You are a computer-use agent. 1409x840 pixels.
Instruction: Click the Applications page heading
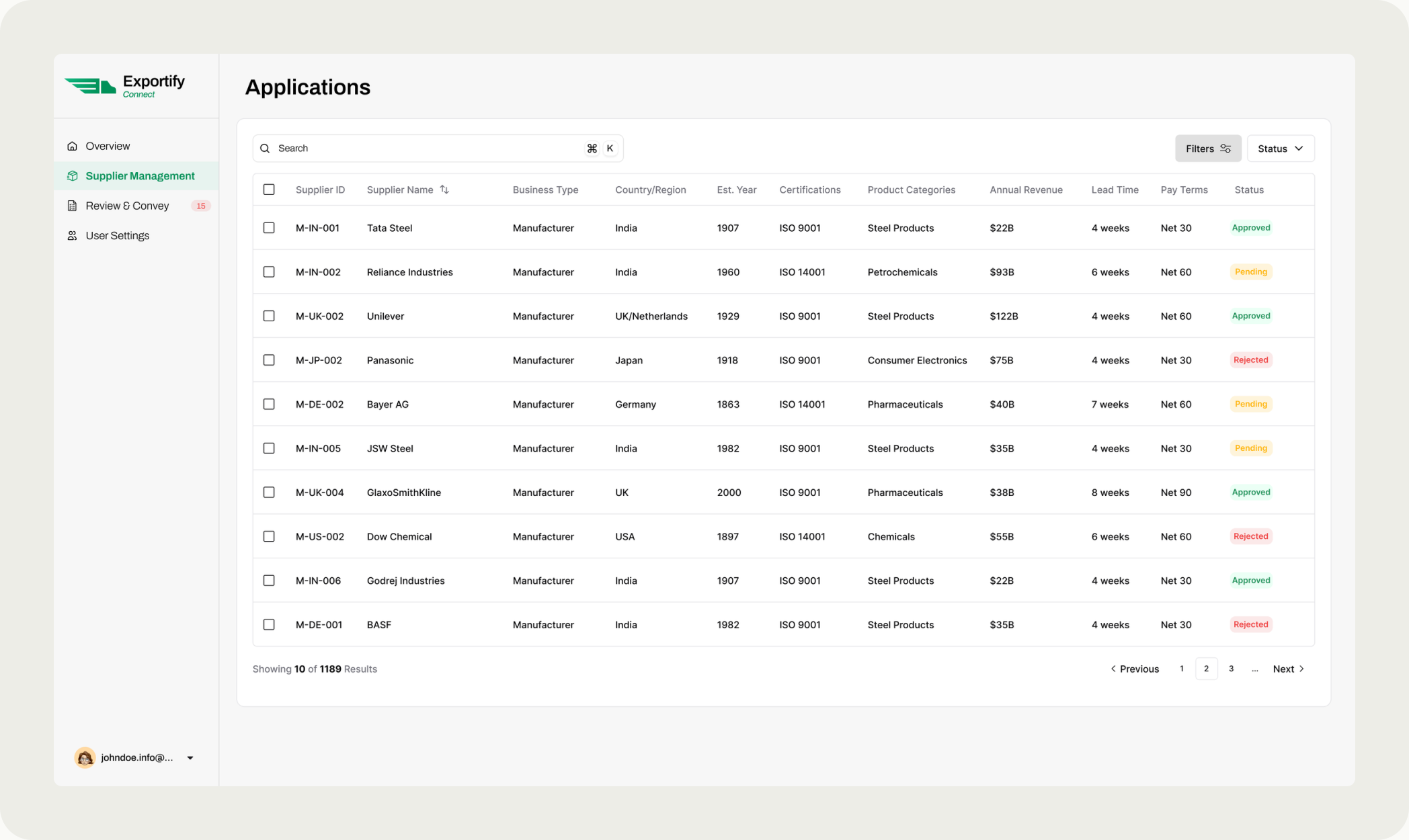pos(307,87)
